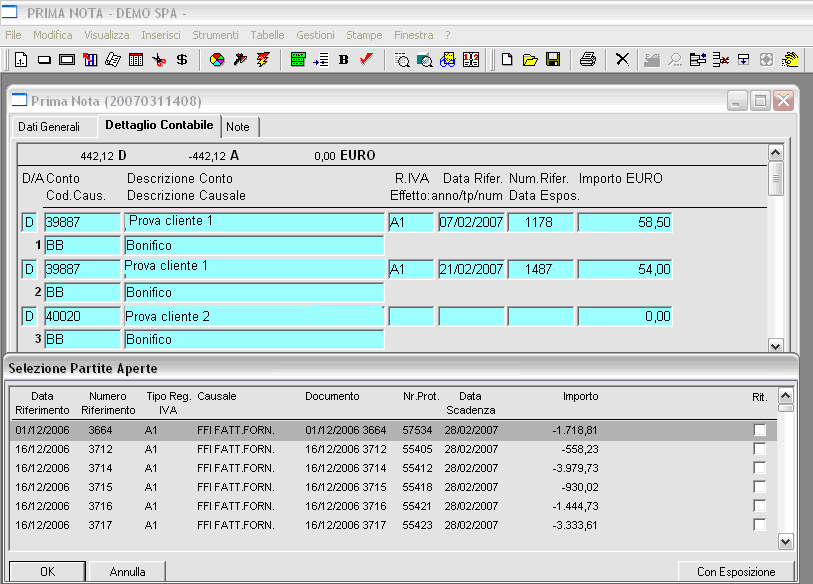Click the Annulla button
Viewport: 813px width, 584px height.
click(x=127, y=572)
